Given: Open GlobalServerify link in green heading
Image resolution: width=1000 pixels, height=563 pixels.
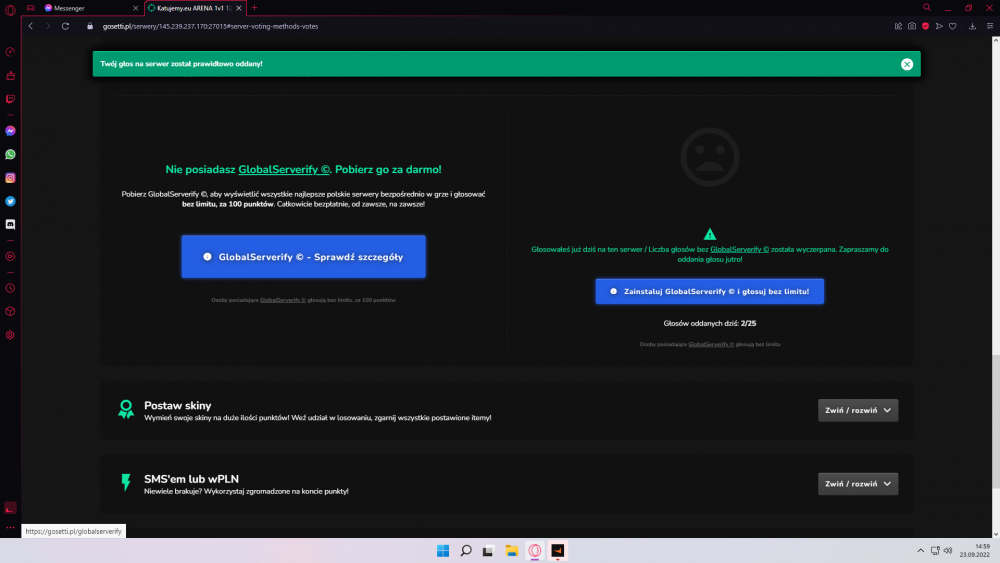Looking at the screenshot, I should coord(284,170).
